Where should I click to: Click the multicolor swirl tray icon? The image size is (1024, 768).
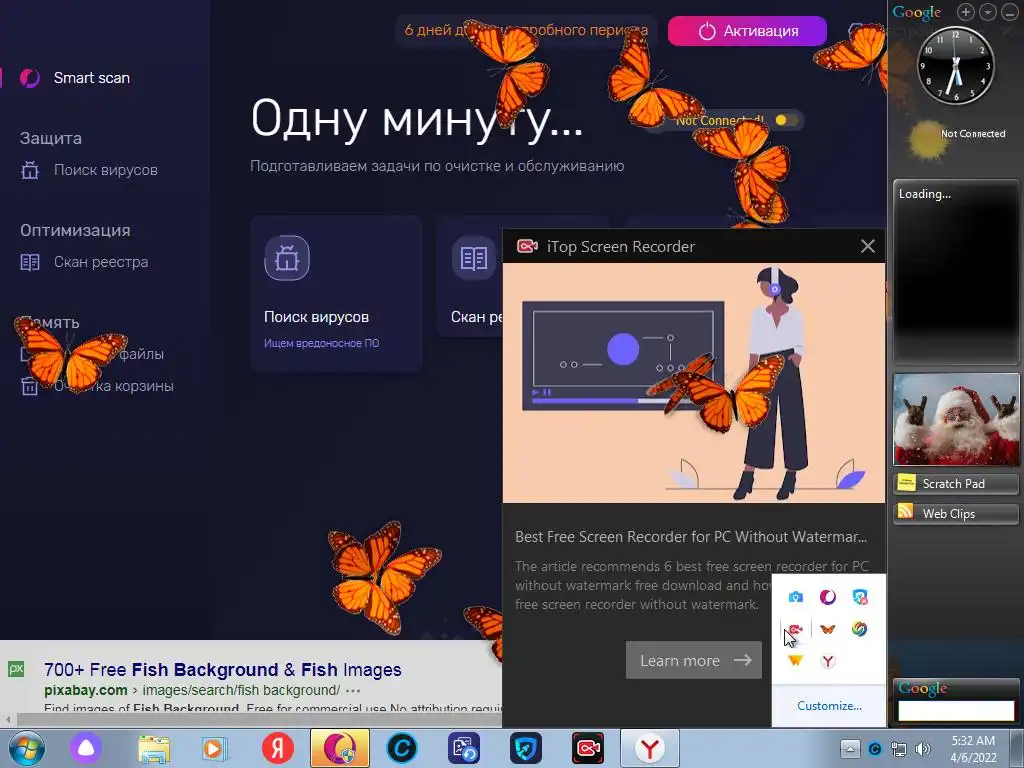(859, 629)
